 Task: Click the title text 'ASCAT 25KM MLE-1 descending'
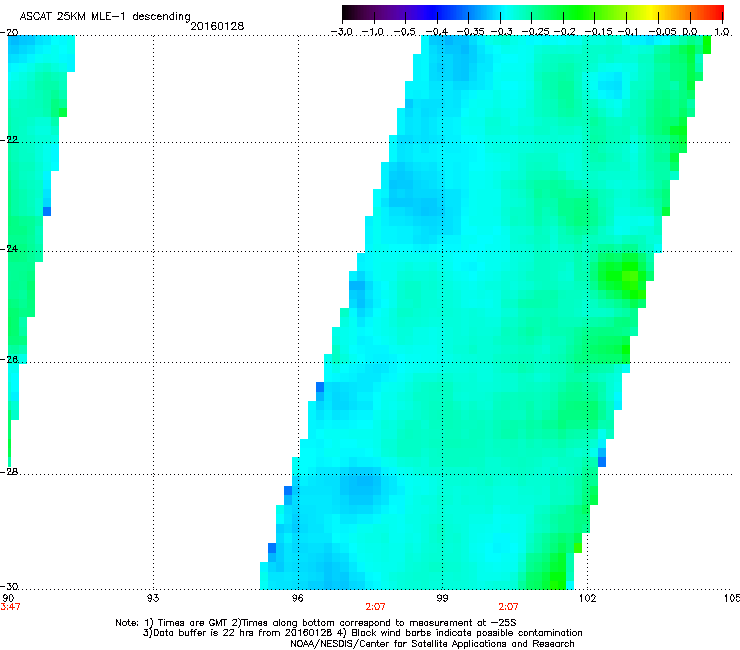[105, 17]
